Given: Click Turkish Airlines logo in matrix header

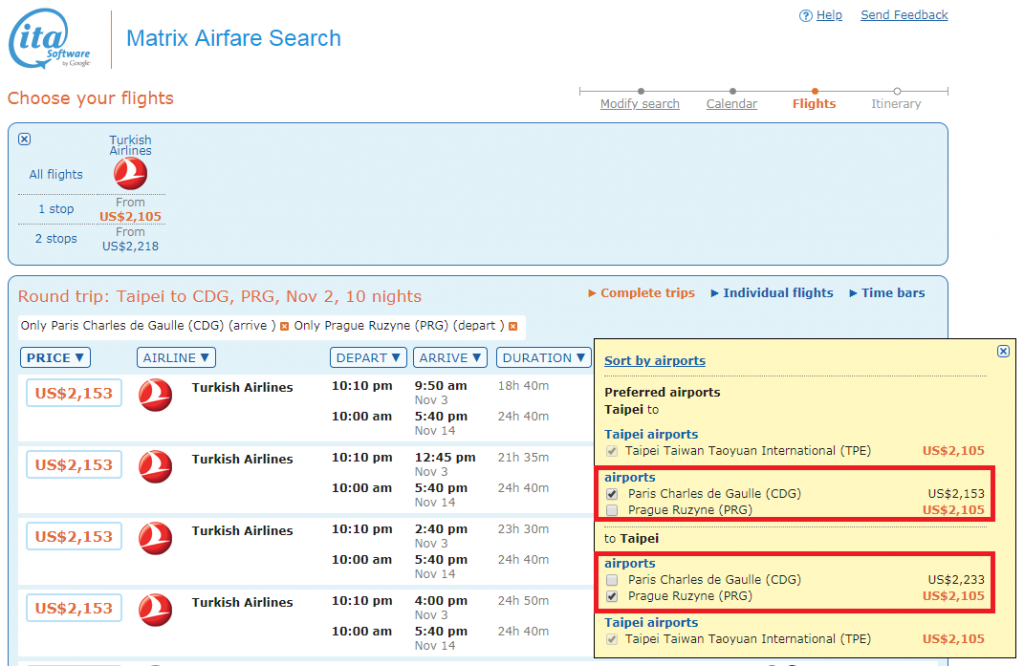Looking at the screenshot, I should pyautogui.click(x=130, y=174).
